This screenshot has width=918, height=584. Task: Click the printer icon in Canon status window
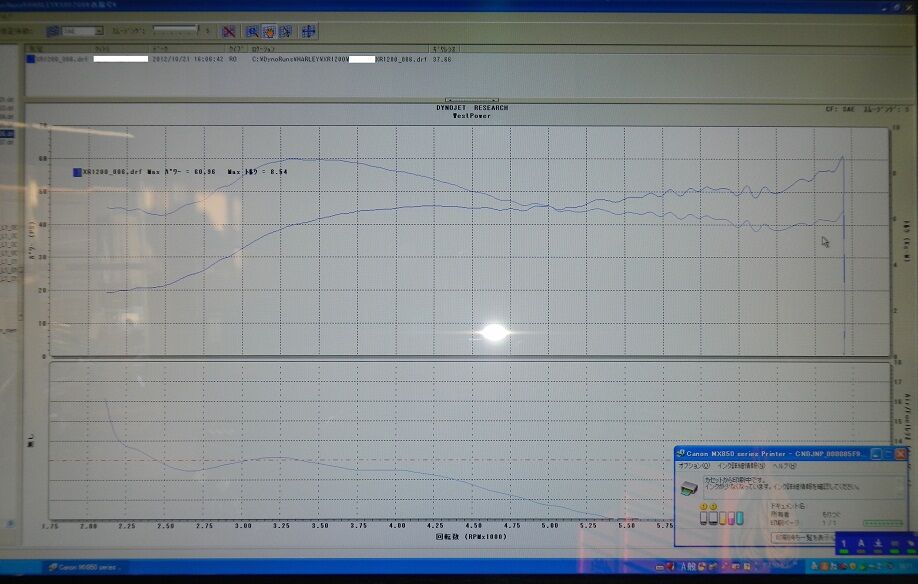click(689, 488)
